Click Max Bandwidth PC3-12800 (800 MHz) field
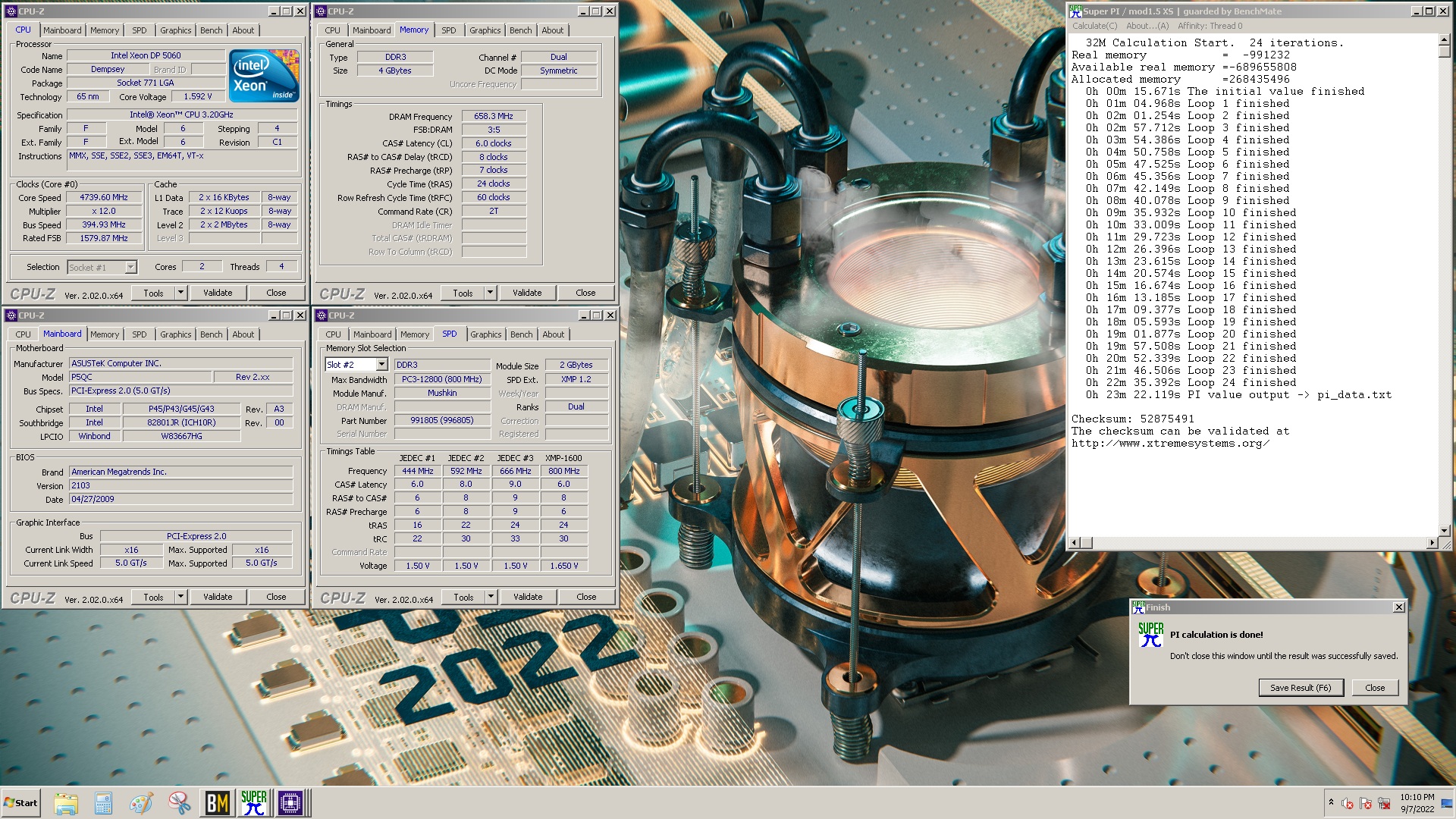1456x819 pixels. click(442, 379)
